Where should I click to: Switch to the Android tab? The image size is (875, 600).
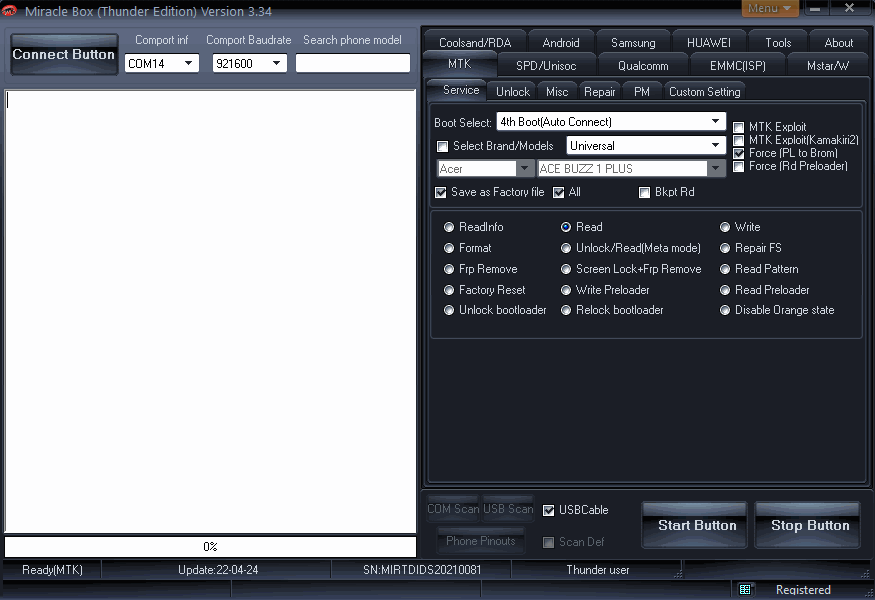tap(561, 42)
